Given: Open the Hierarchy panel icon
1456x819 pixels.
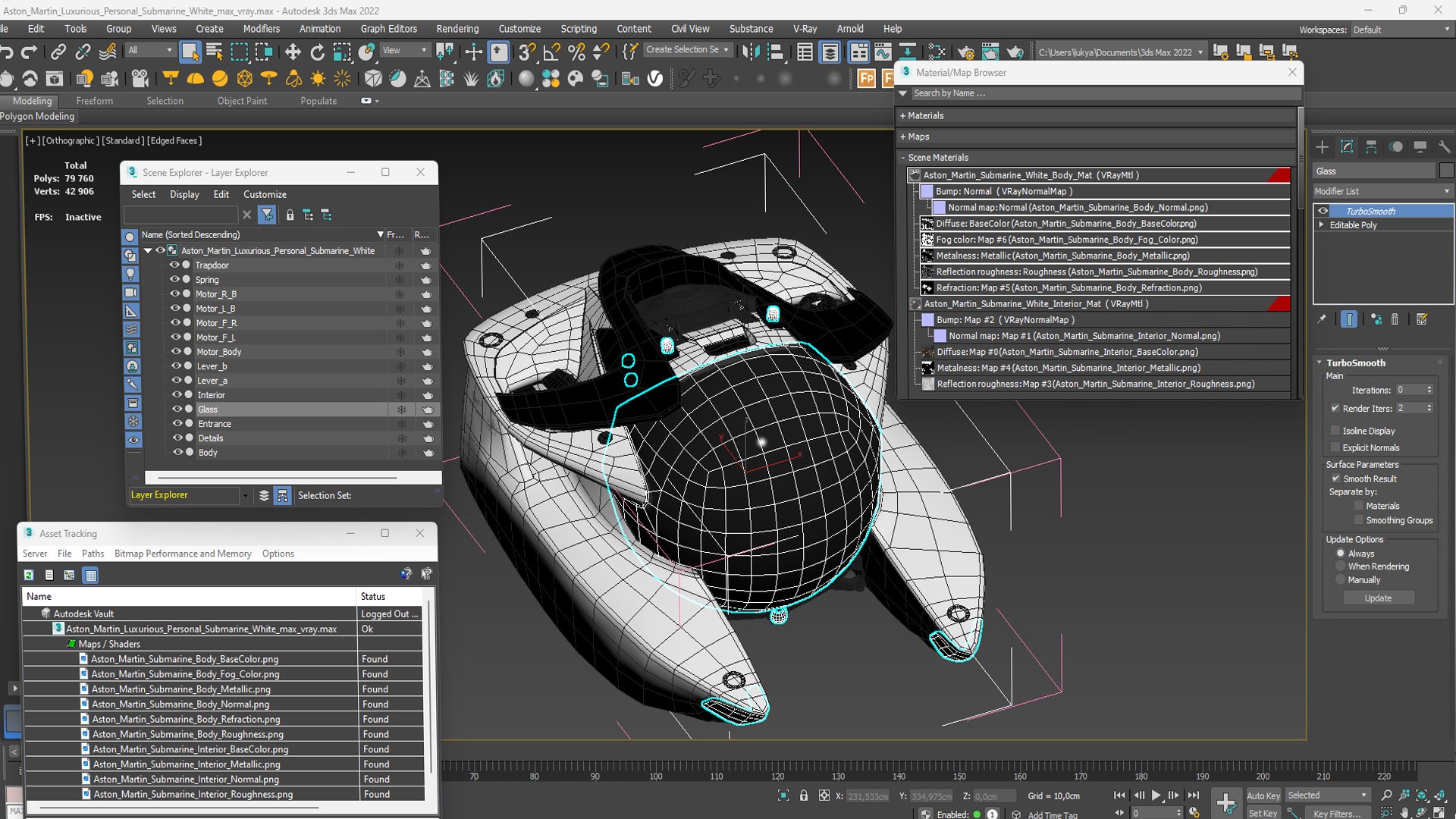Looking at the screenshot, I should [x=1371, y=147].
